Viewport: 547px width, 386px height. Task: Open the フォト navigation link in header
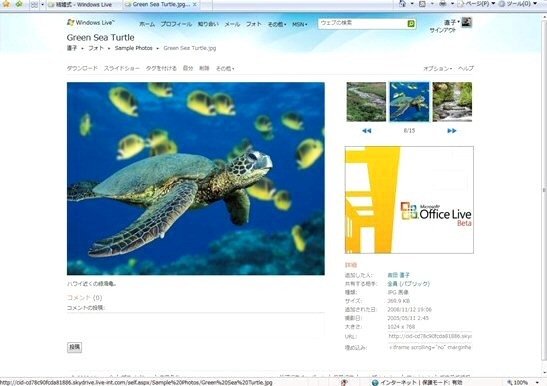point(254,24)
